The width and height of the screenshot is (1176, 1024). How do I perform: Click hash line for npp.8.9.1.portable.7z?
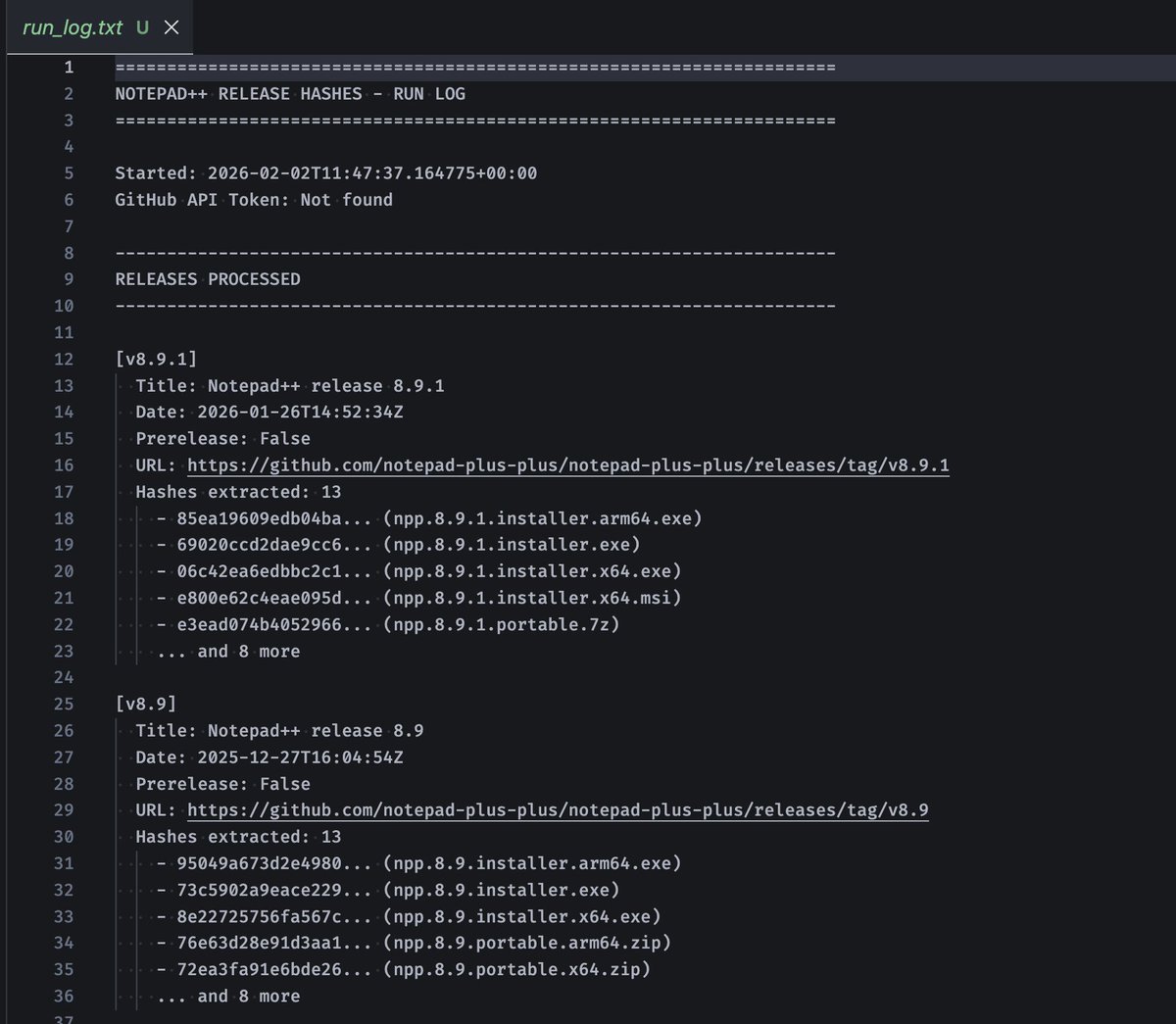tap(388, 624)
